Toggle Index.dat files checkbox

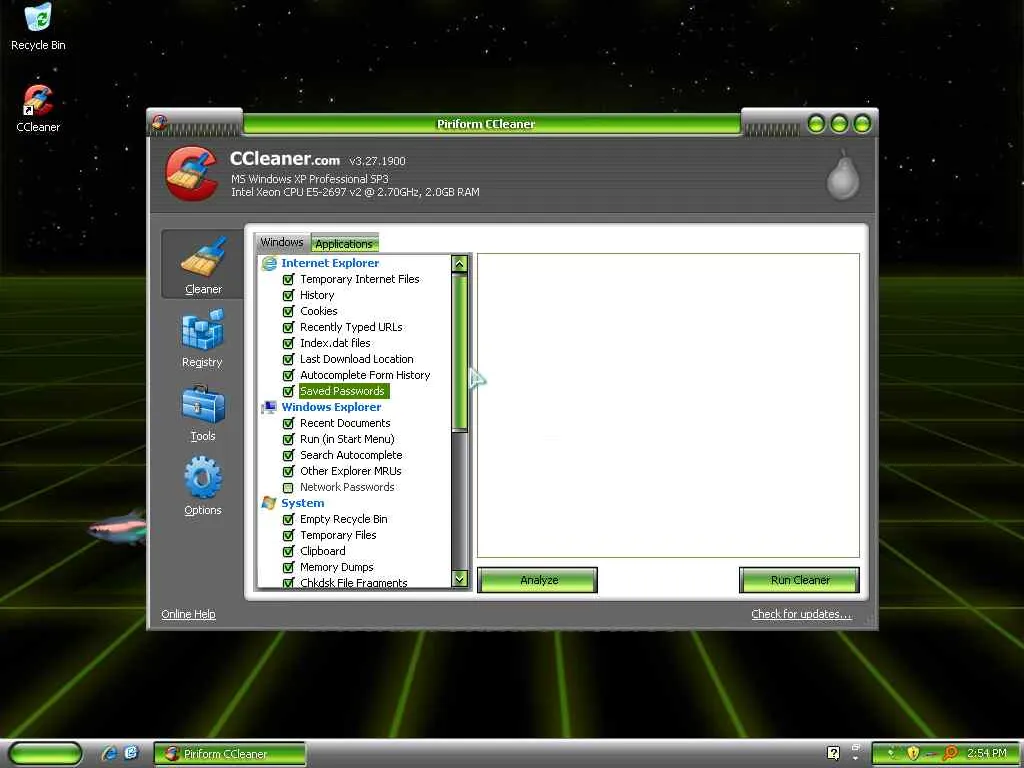[x=288, y=344]
